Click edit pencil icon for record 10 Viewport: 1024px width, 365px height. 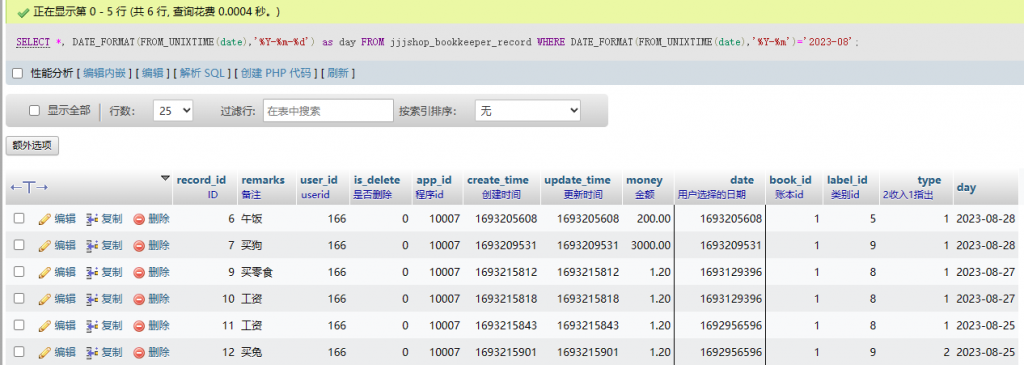(x=44, y=299)
